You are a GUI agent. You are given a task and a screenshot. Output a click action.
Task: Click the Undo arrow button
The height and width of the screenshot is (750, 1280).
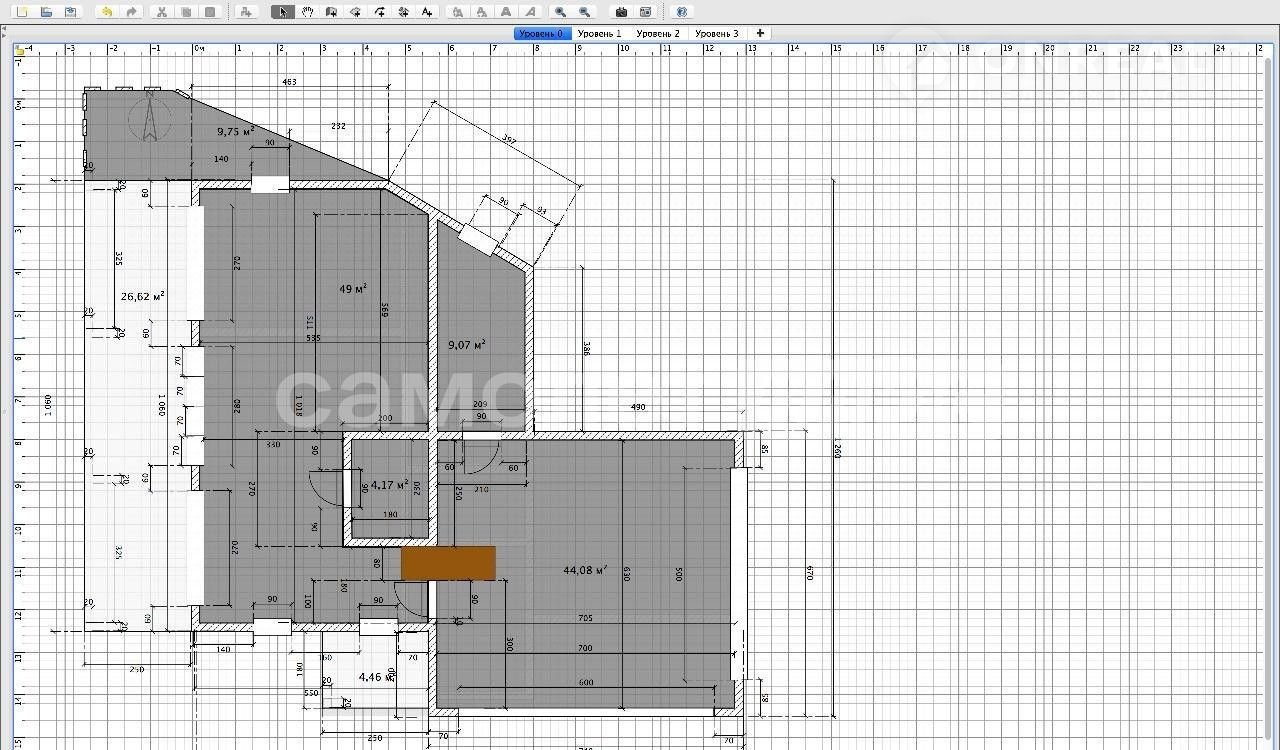point(107,12)
